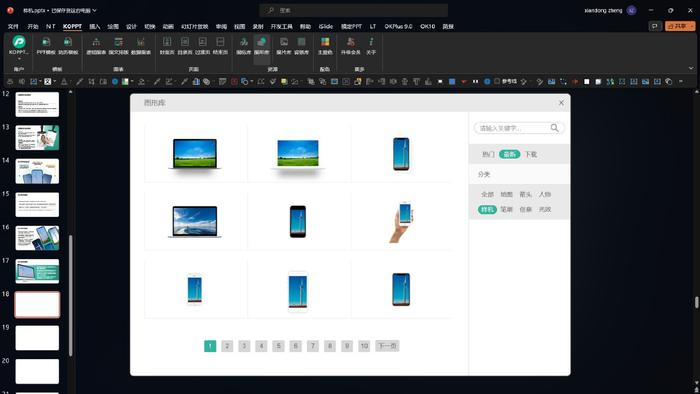Select slide 14 thumbnail
The image size is (700, 394).
click(37, 171)
